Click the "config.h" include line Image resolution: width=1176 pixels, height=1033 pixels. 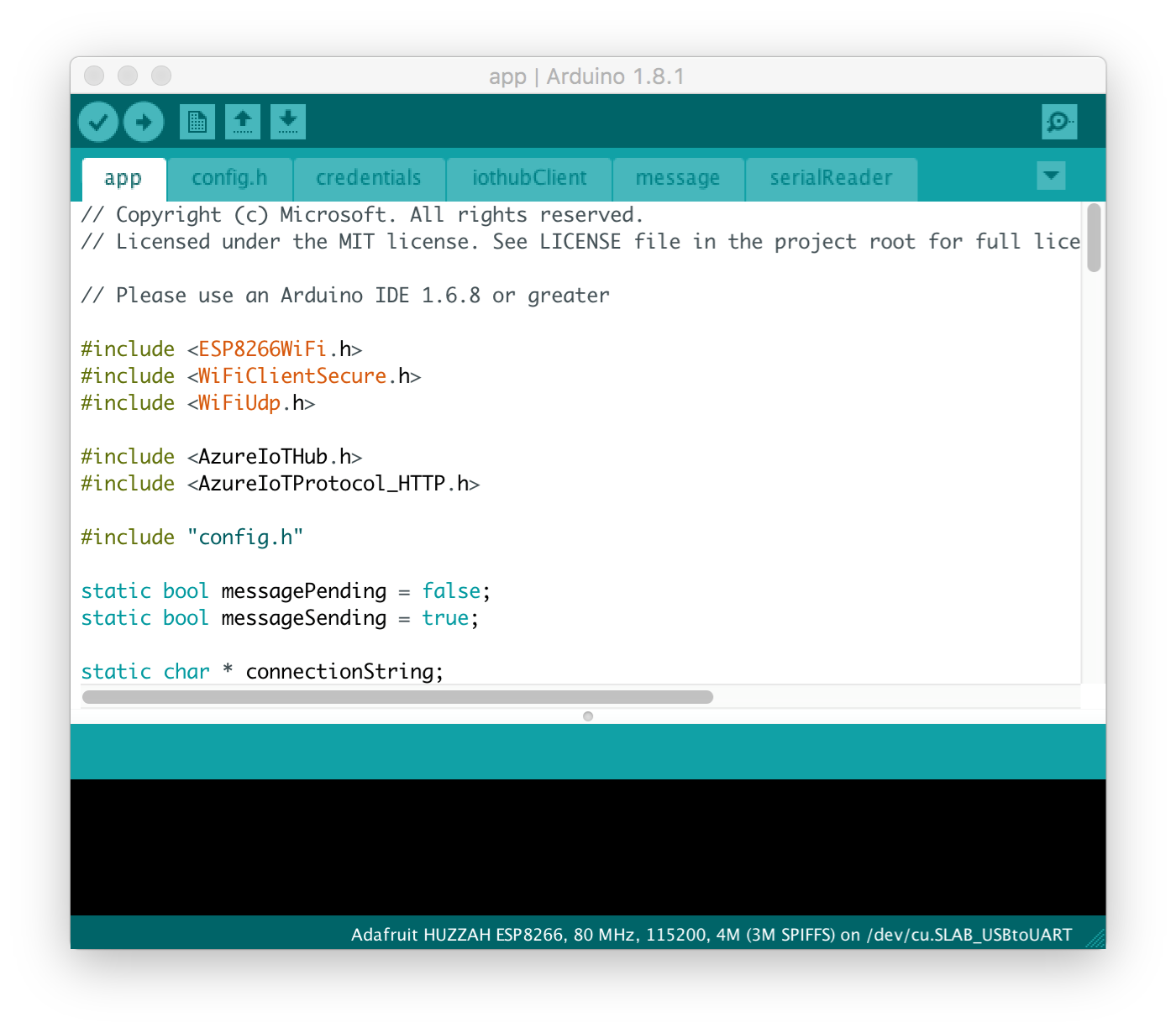click(x=192, y=537)
